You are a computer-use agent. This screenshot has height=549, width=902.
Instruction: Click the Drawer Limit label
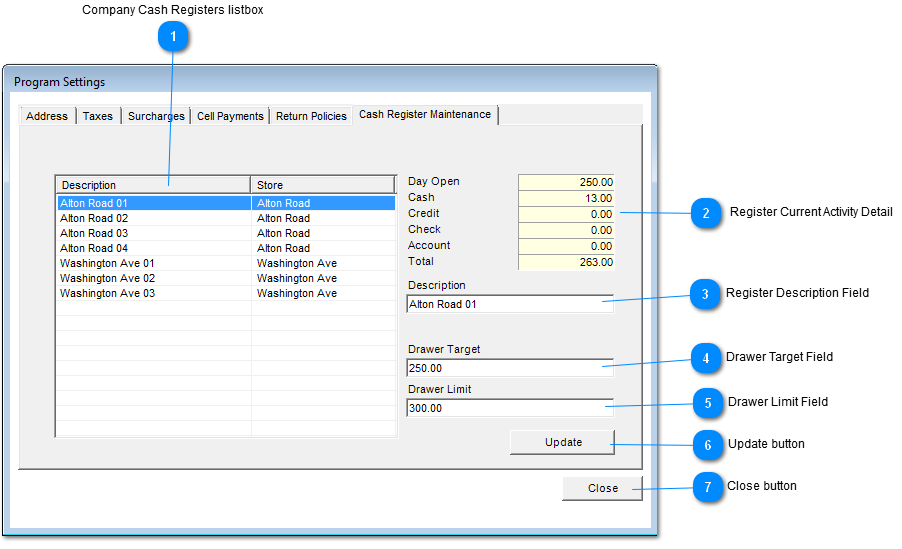[439, 389]
